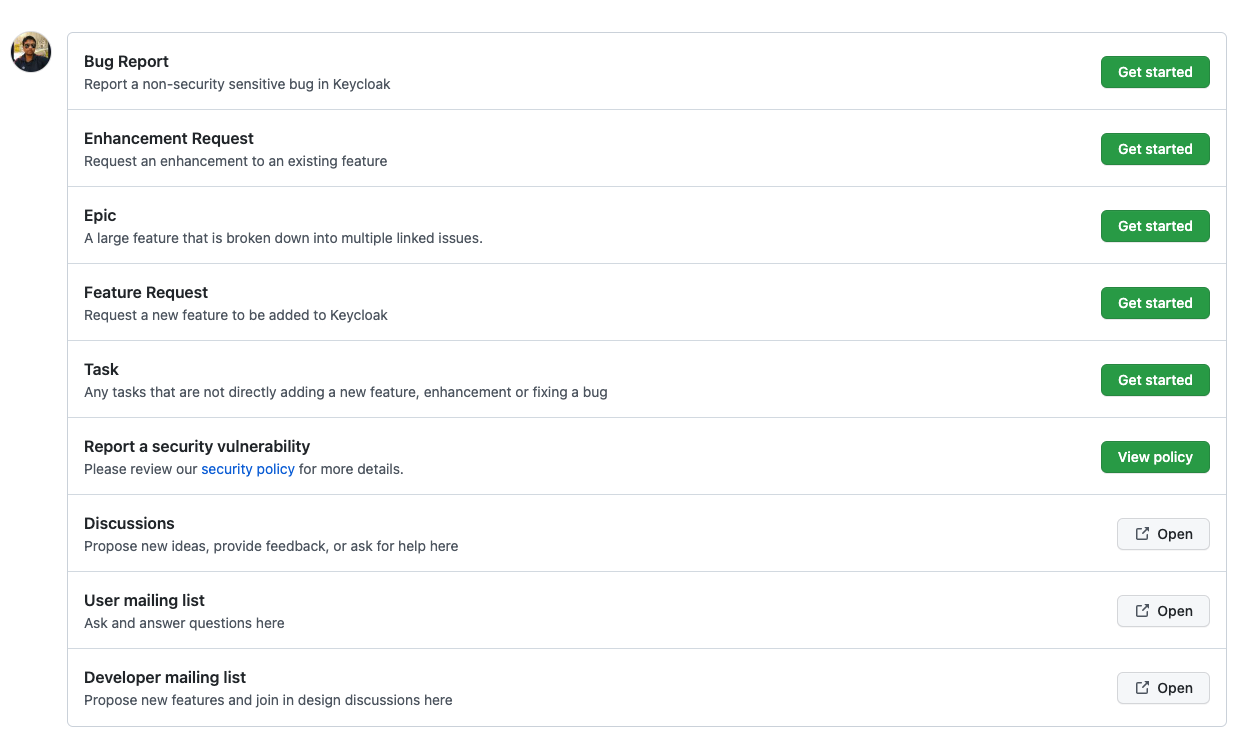Click the user profile avatar picture

[x=30, y=51]
